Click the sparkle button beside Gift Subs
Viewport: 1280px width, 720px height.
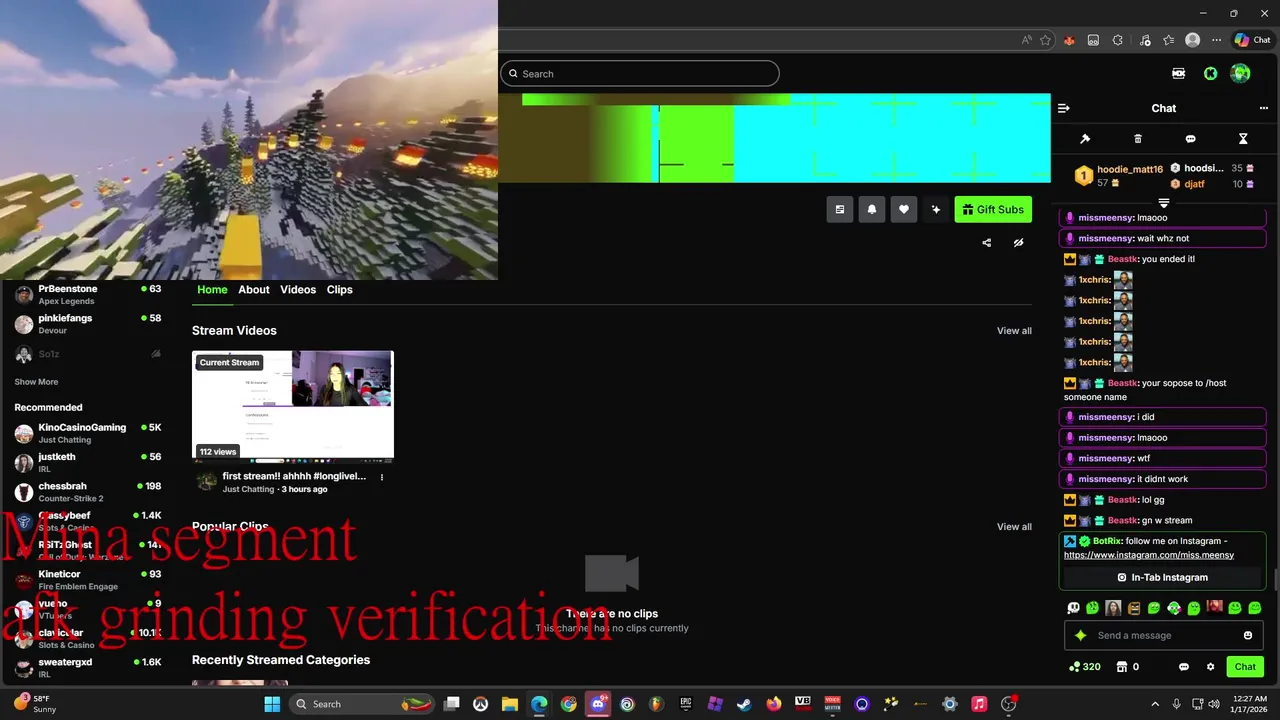pyautogui.click(x=936, y=209)
